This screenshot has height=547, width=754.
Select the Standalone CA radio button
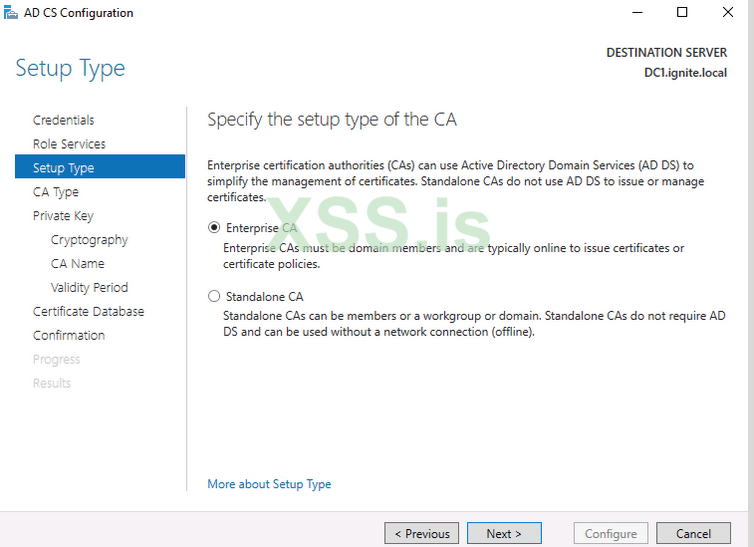click(214, 297)
